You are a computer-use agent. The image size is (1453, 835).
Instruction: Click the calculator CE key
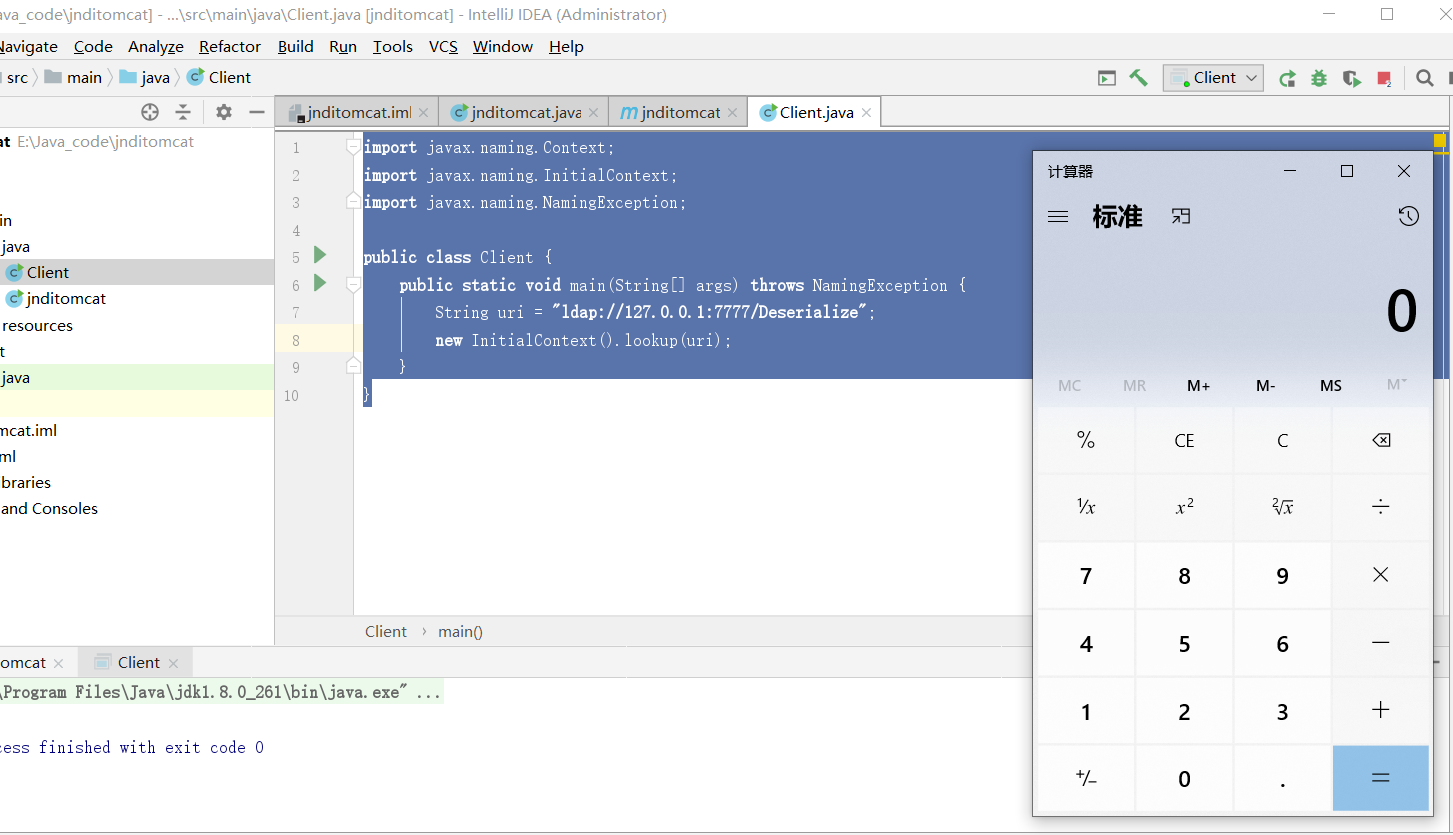click(x=1184, y=440)
